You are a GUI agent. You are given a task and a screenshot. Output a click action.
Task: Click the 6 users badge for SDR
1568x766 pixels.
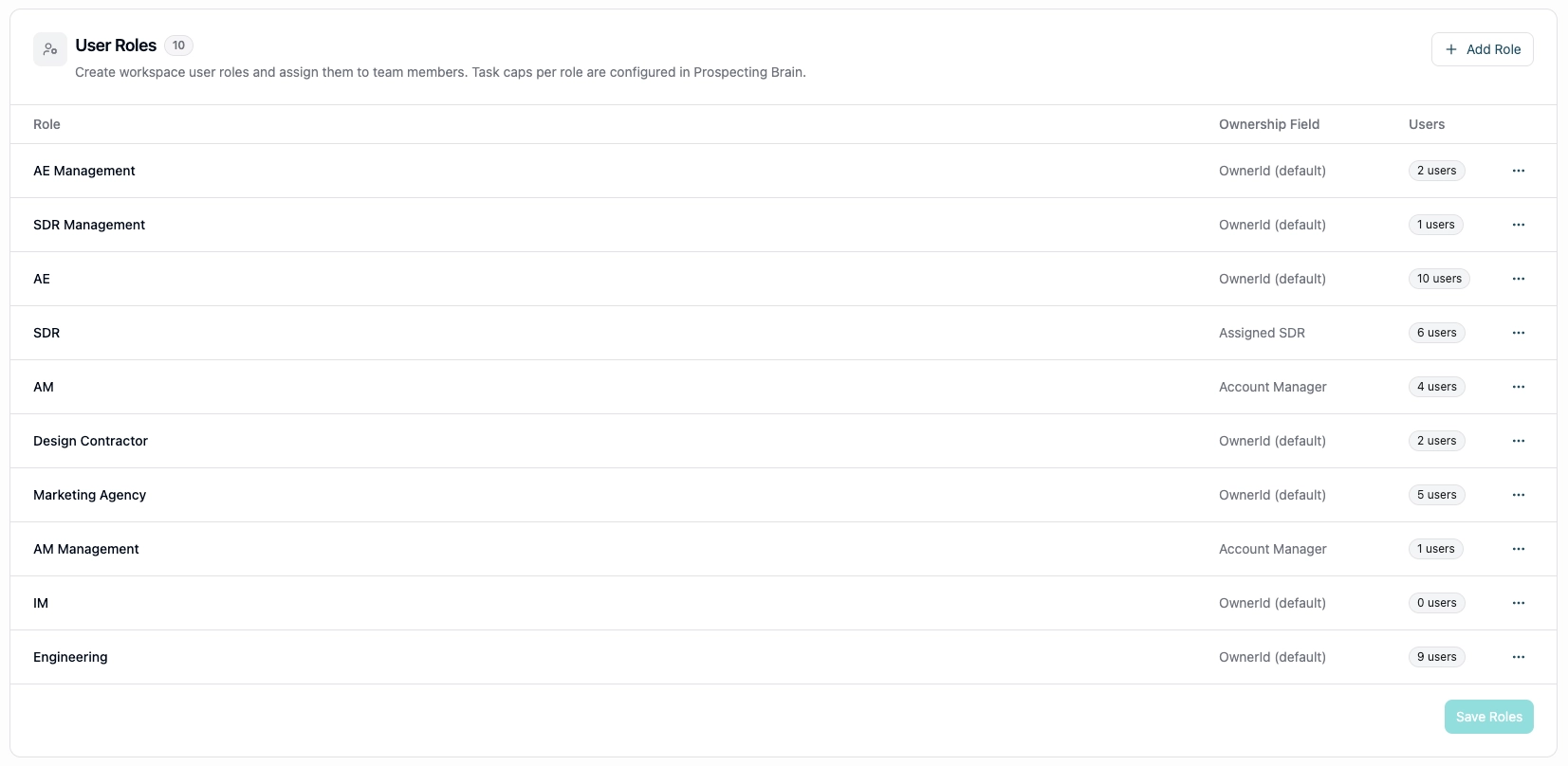1436,333
